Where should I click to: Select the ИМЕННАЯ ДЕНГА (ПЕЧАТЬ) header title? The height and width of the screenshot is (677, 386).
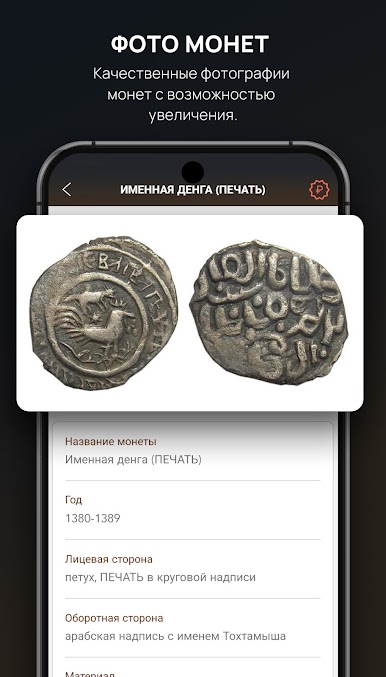point(193,190)
